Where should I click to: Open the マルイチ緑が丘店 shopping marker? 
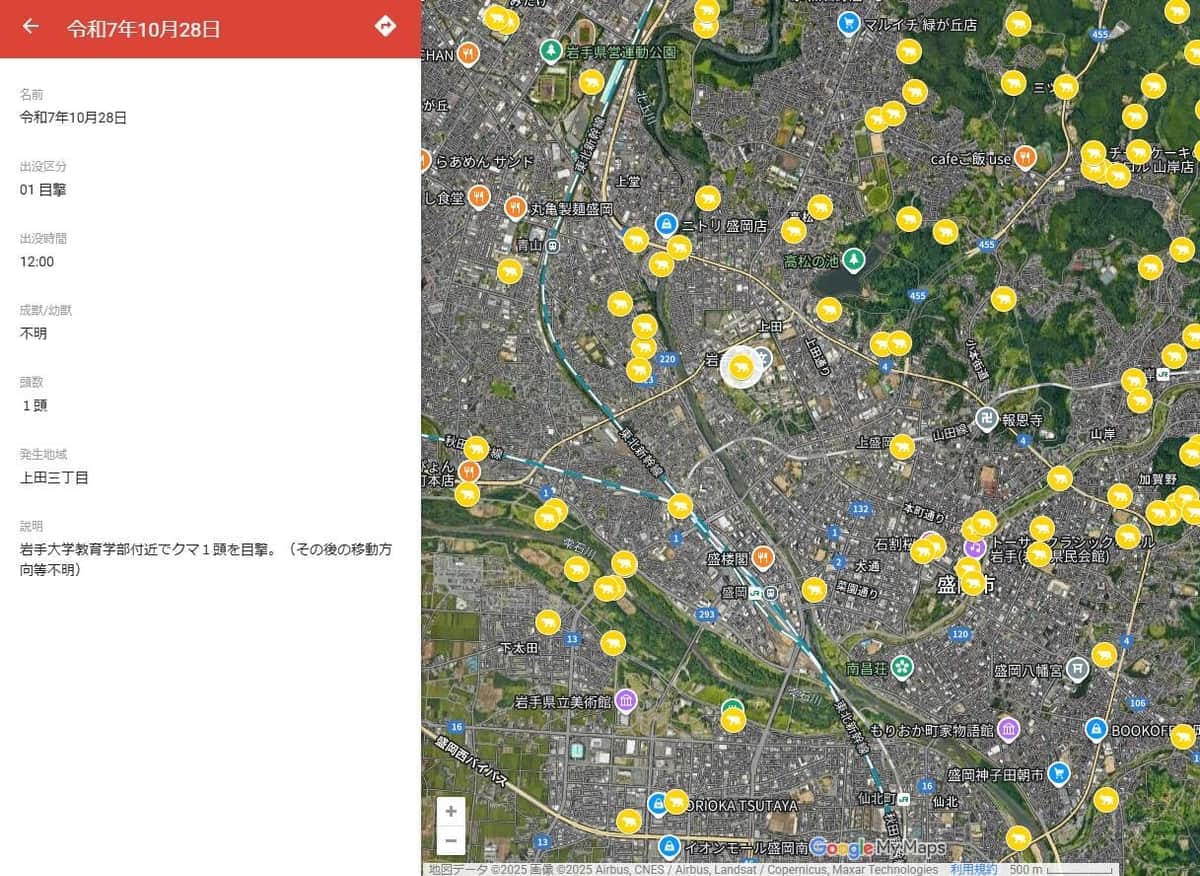(848, 24)
